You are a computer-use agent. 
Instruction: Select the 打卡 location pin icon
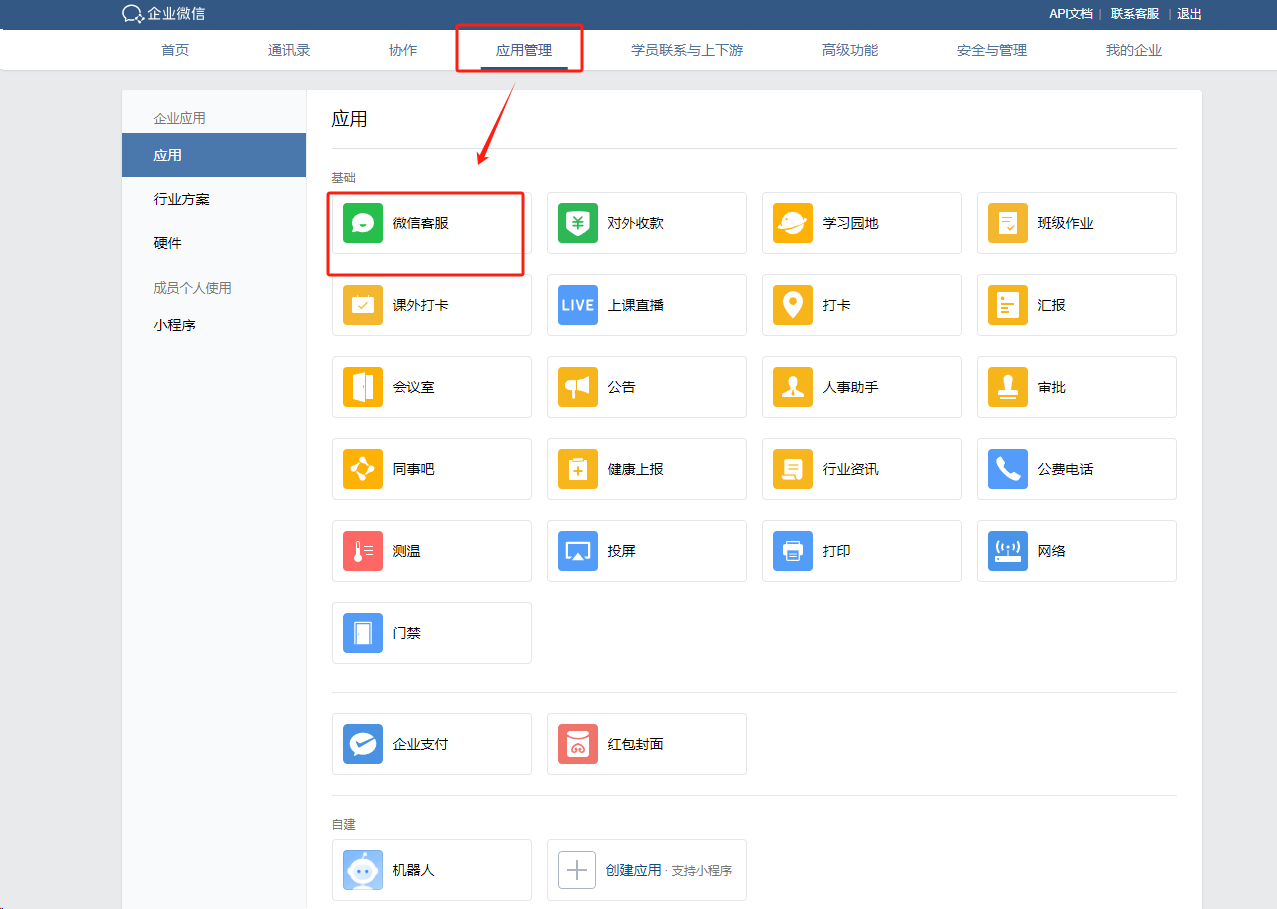tap(793, 305)
